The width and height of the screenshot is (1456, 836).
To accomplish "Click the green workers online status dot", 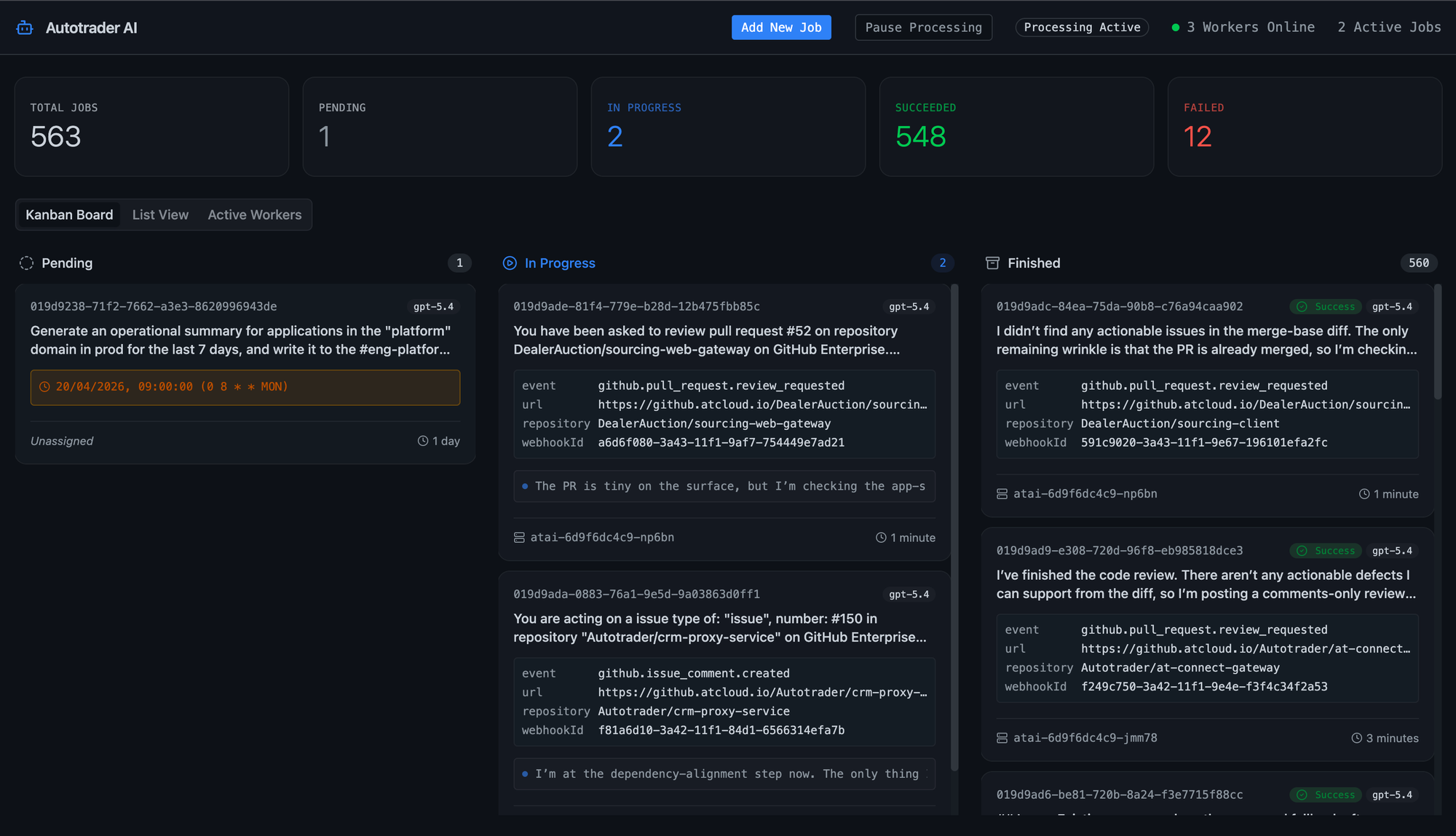I will [x=1175, y=28].
